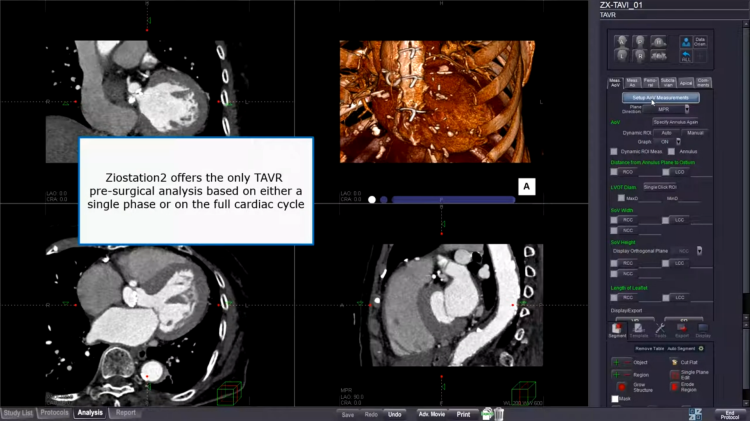Click the A-Z layout icon near End Protocol

[695, 414]
